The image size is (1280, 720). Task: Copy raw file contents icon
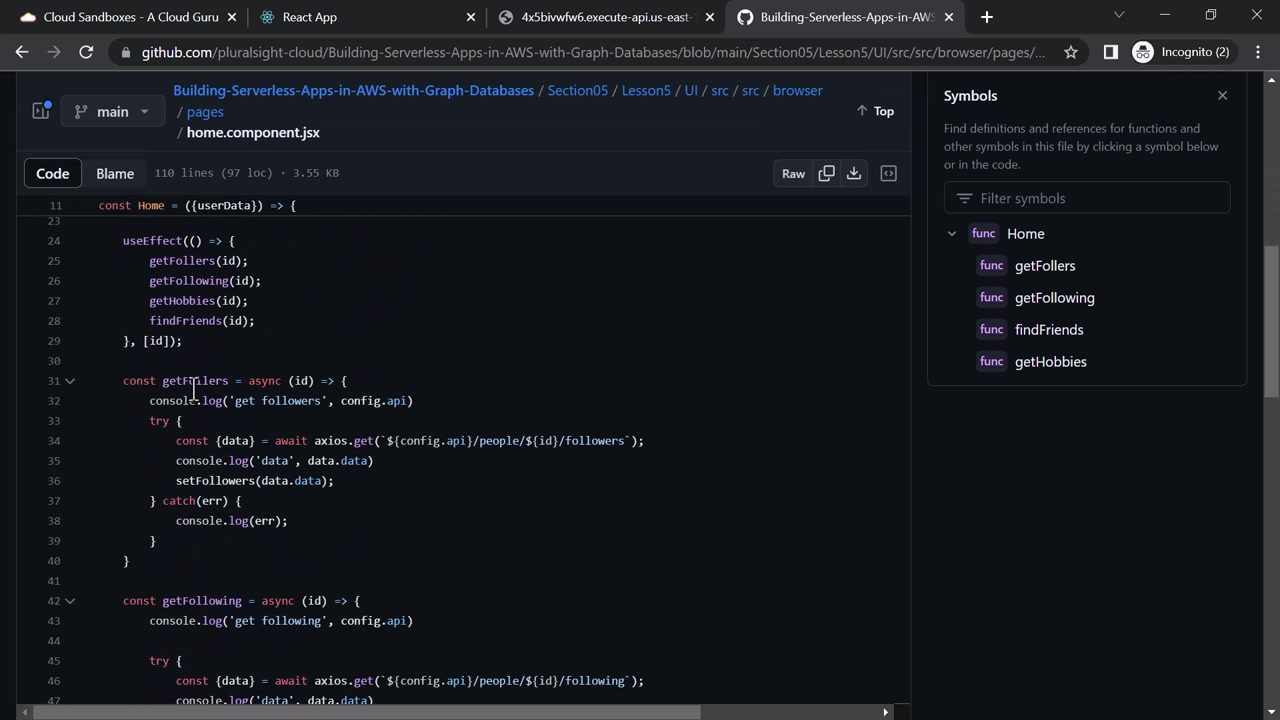point(826,173)
